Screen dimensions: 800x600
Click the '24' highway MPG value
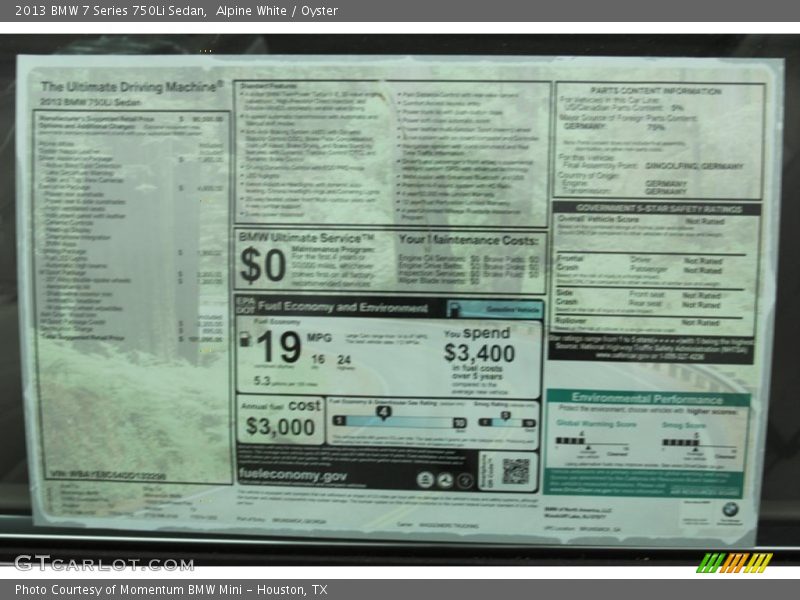click(x=344, y=360)
